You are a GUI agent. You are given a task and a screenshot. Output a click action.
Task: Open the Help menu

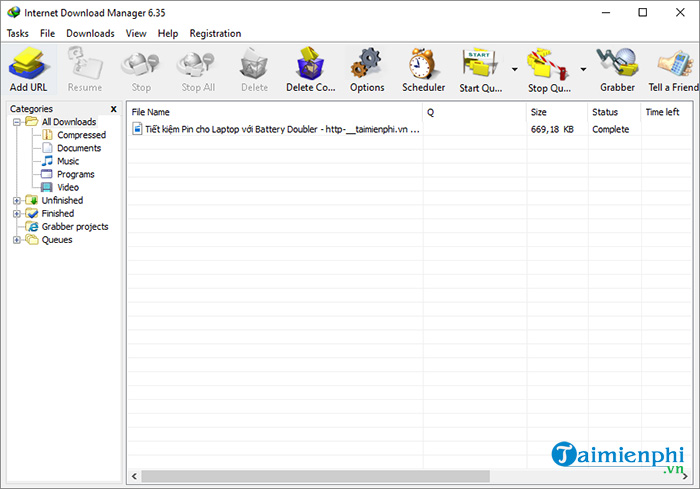pyautogui.click(x=168, y=33)
